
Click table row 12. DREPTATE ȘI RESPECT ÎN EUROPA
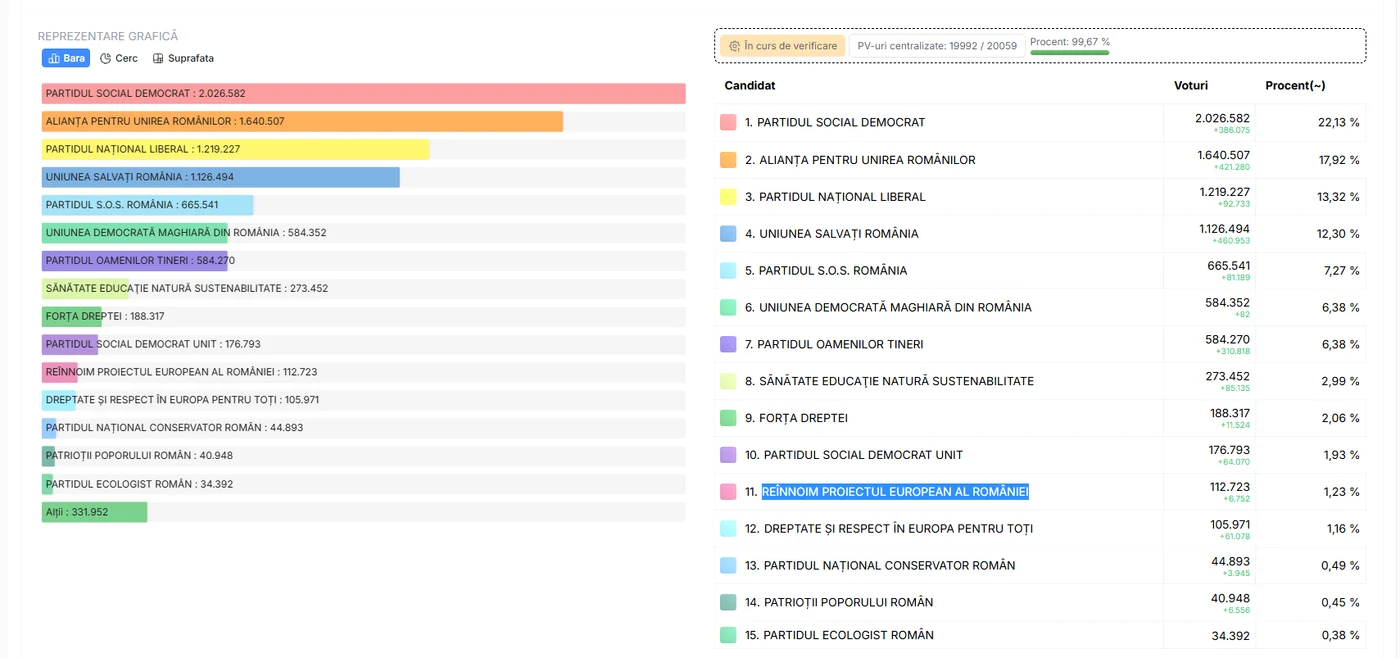1040,528
